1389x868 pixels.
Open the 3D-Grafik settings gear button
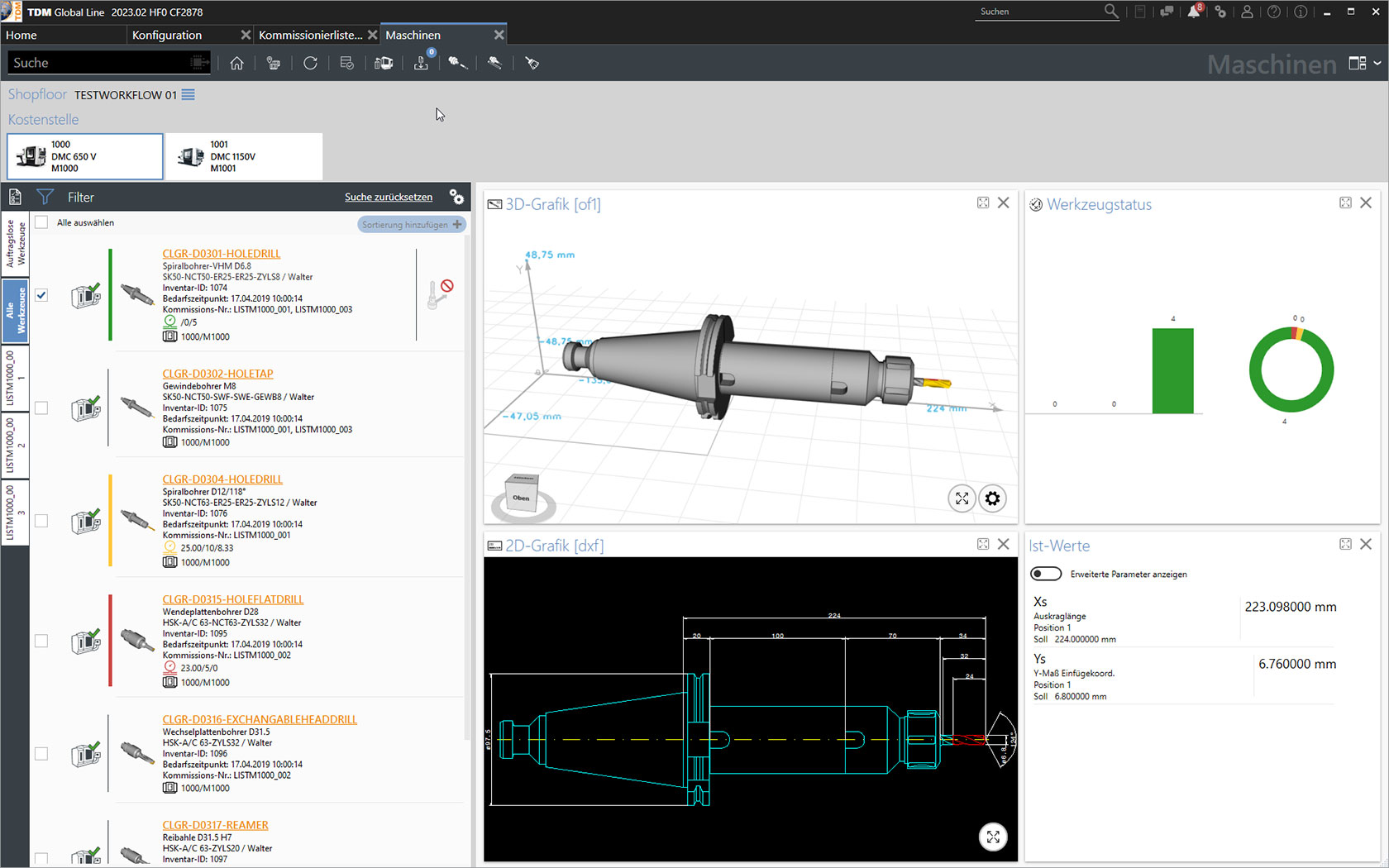coord(992,498)
